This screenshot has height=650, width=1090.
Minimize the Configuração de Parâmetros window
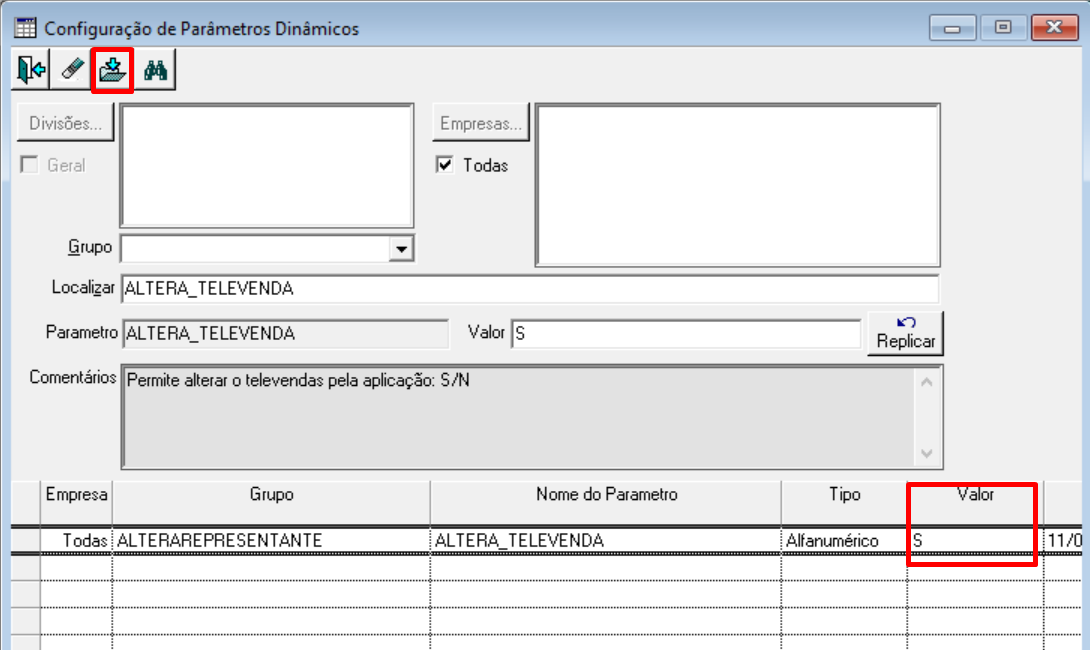952,28
